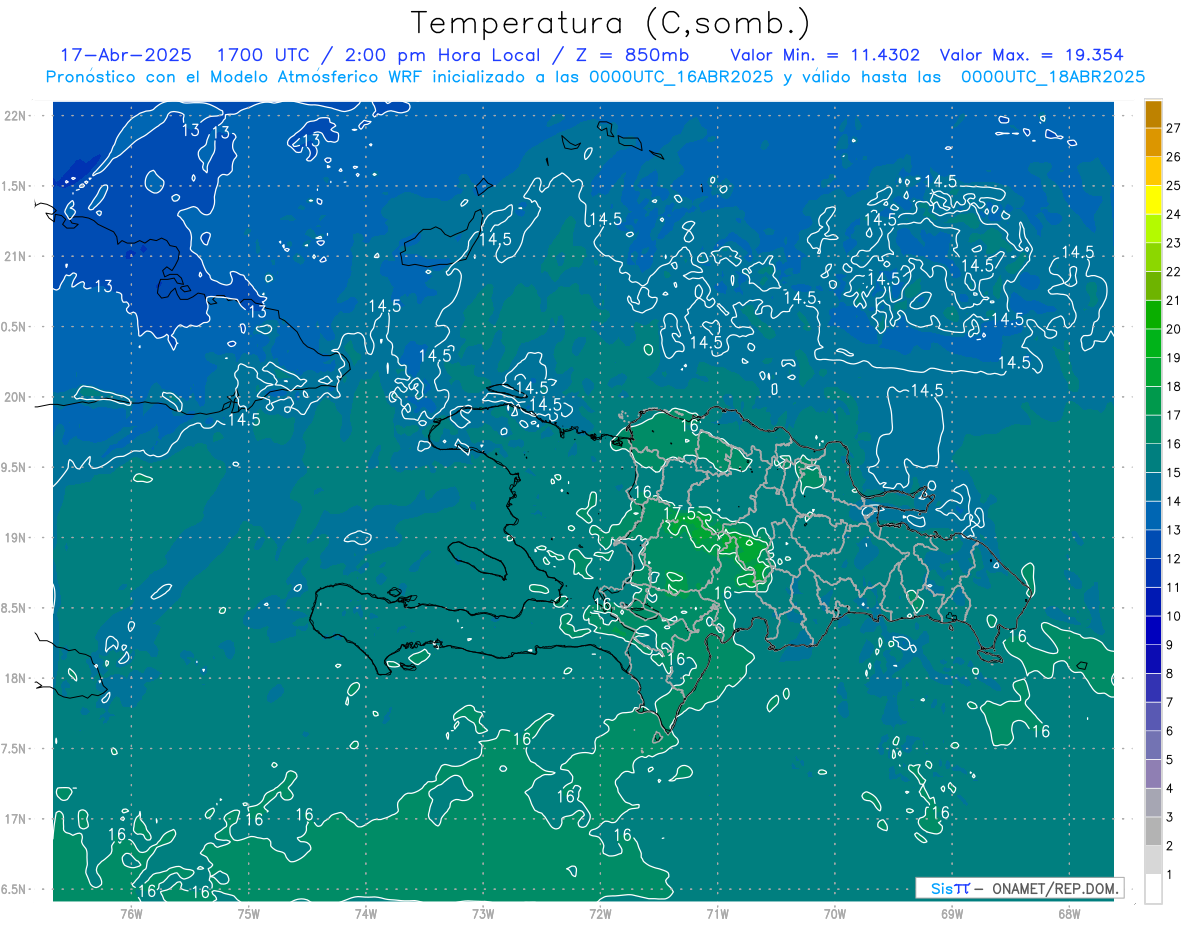Select the date text "17-Abr-2025"
This screenshot has height=927, width=1200.
click(126, 55)
